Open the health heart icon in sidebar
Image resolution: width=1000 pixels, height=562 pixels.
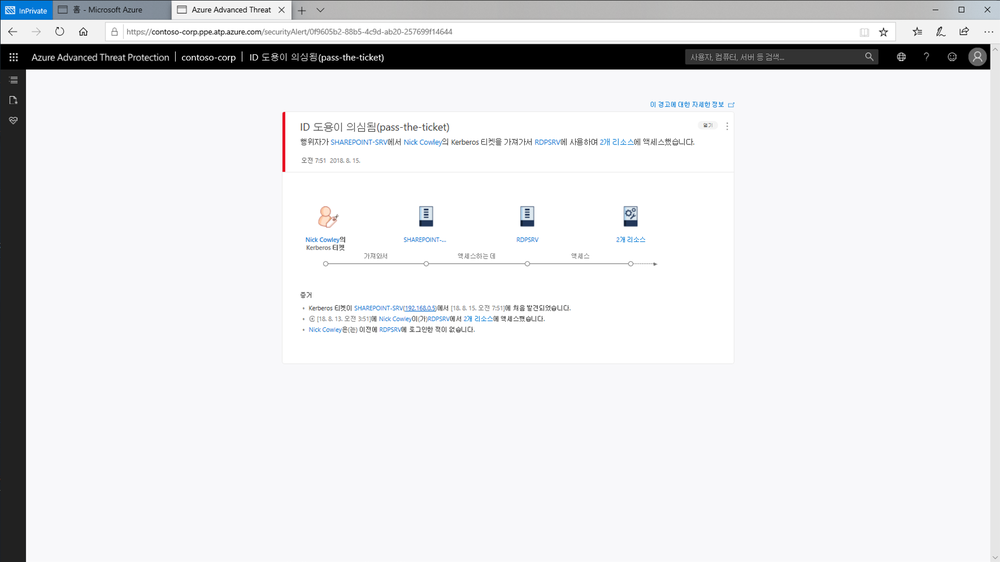coord(13,120)
